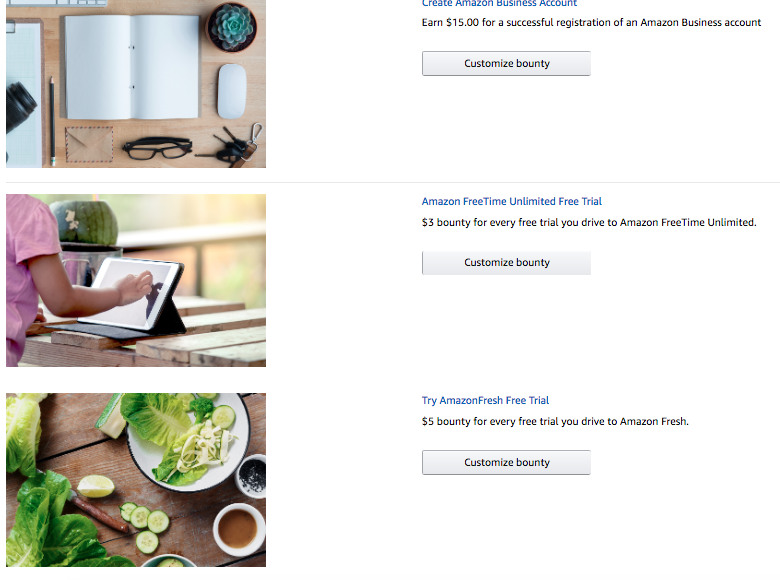The image size is (780, 580).
Task: Click the child using tablet image
Action: 136,281
